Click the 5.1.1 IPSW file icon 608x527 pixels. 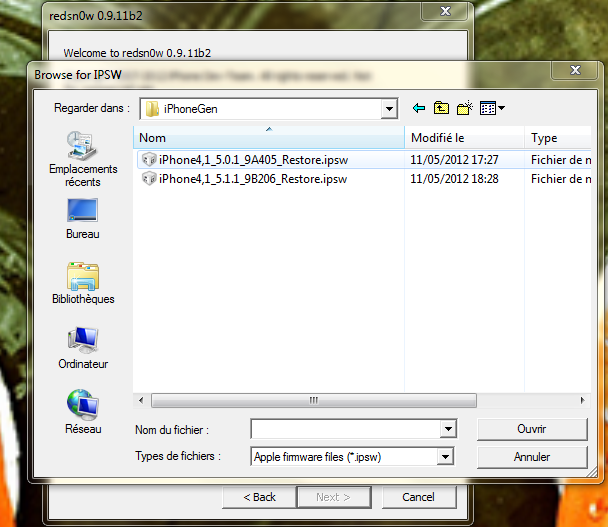coord(149,179)
